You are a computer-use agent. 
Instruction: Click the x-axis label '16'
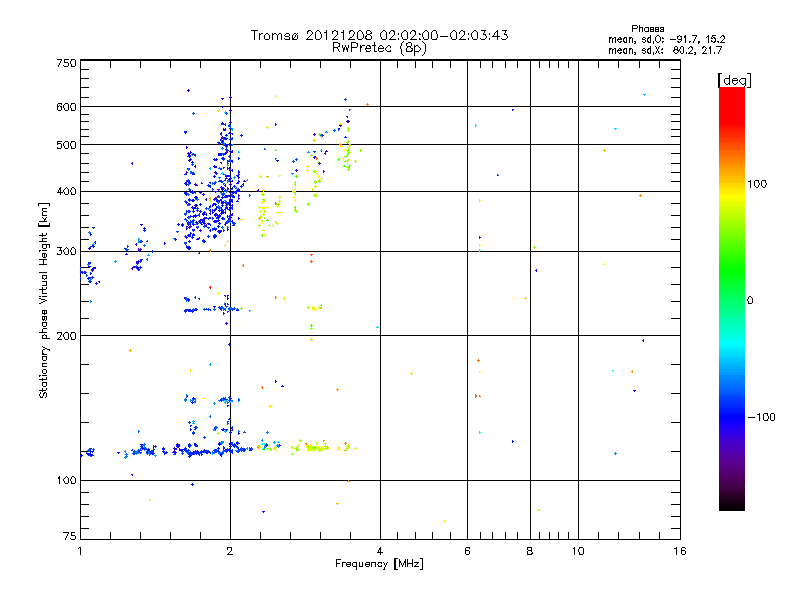680,551
